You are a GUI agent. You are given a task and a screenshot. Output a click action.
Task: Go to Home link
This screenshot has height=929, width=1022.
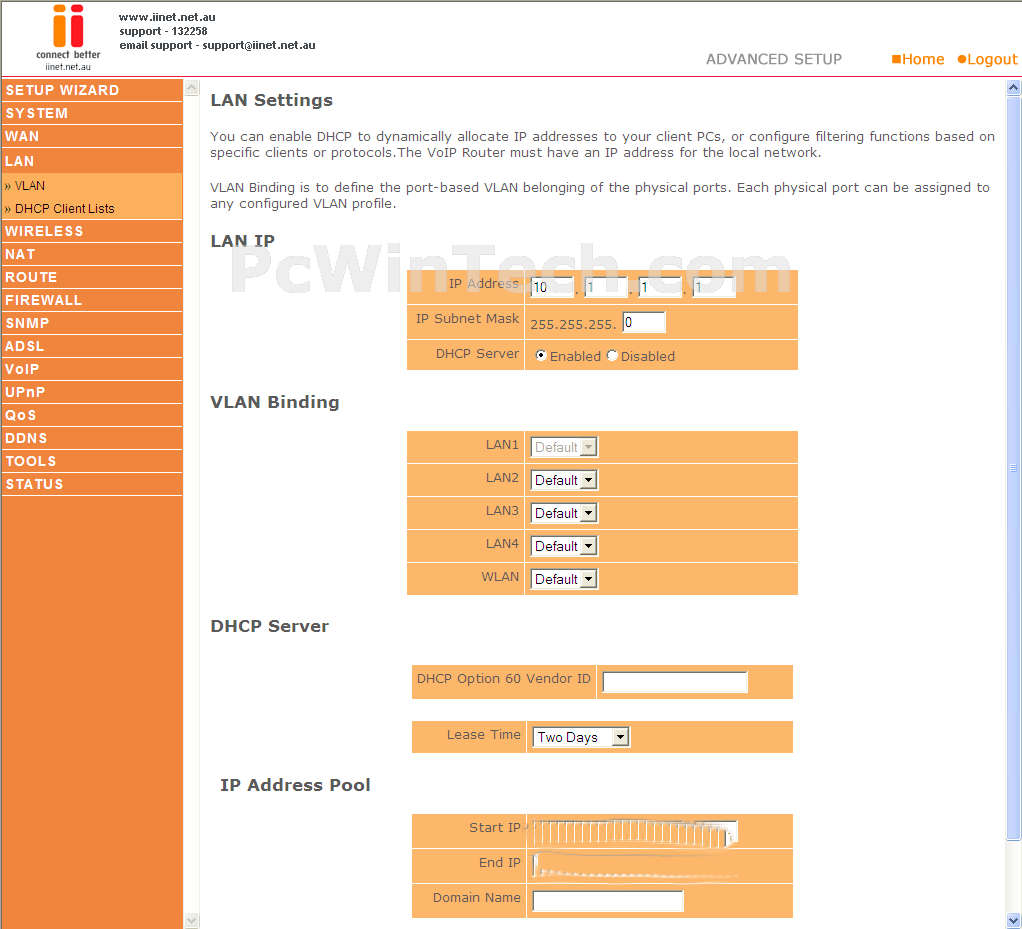click(918, 59)
